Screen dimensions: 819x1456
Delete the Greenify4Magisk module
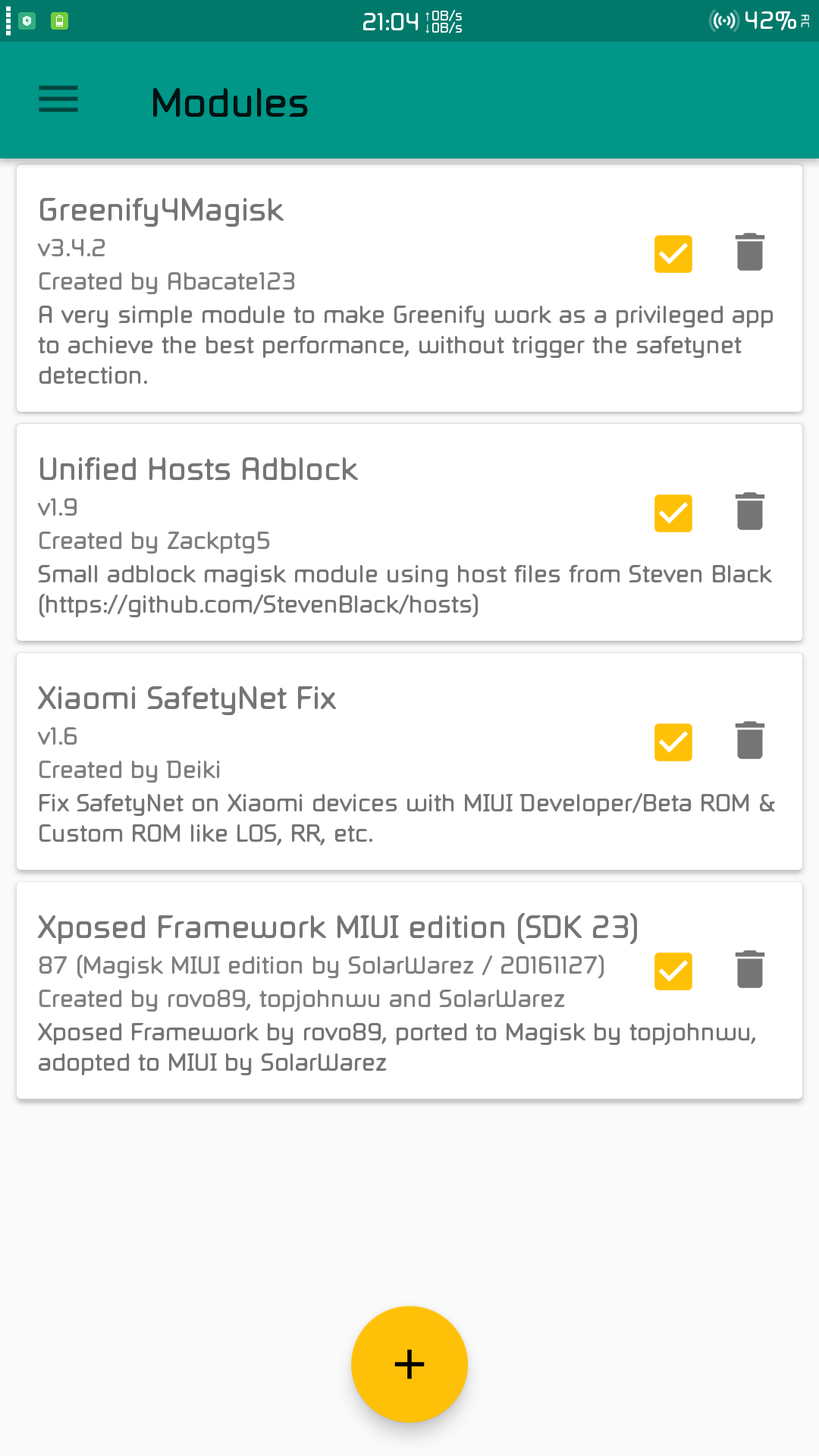point(749,253)
